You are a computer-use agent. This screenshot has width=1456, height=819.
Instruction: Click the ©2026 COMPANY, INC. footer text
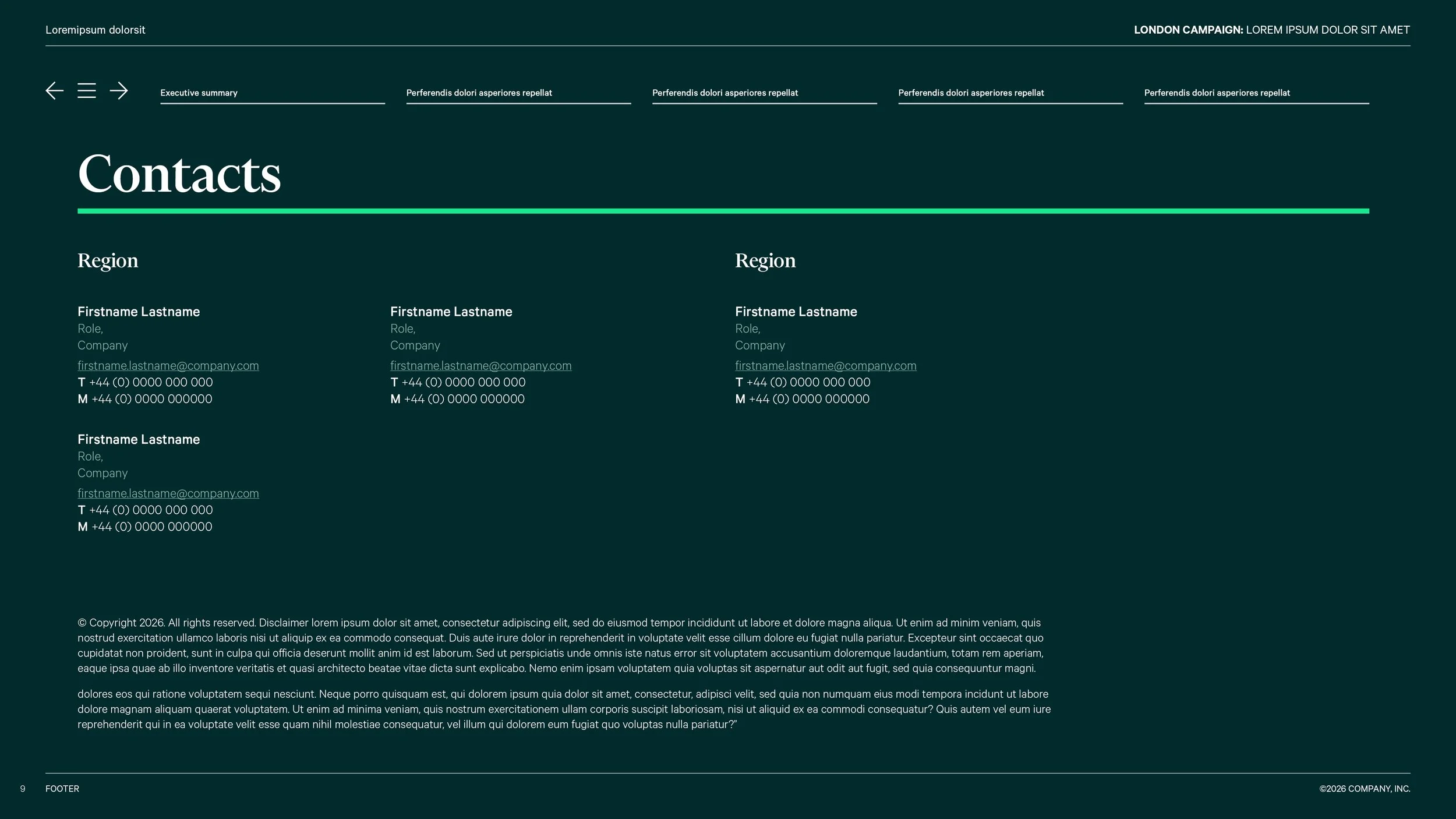pyautogui.click(x=1364, y=789)
